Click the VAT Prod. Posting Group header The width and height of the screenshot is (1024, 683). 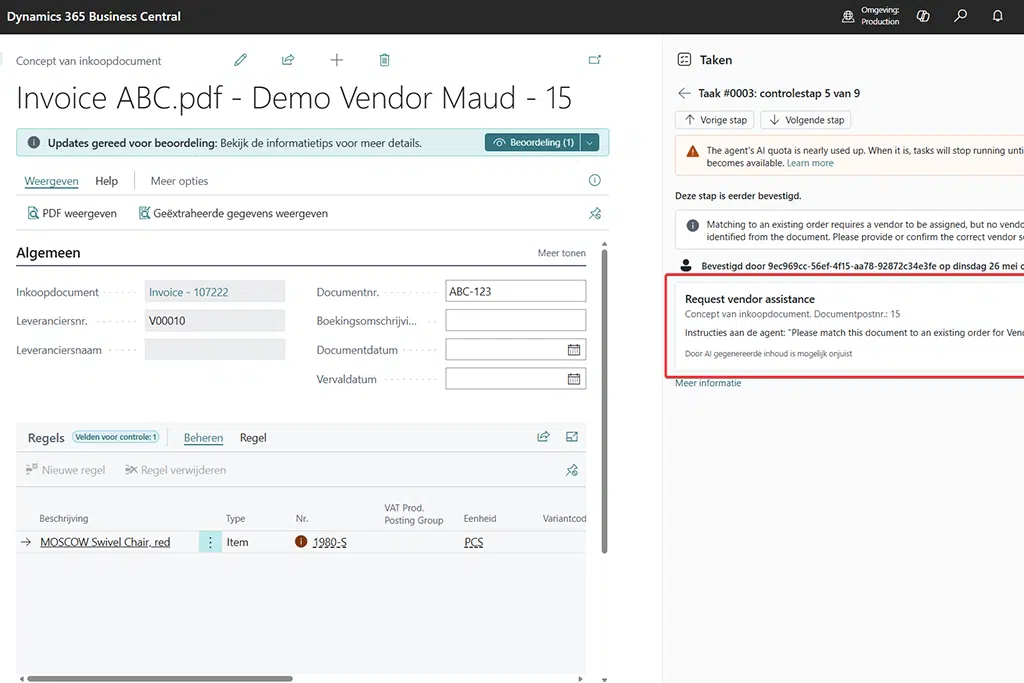pyautogui.click(x=413, y=514)
